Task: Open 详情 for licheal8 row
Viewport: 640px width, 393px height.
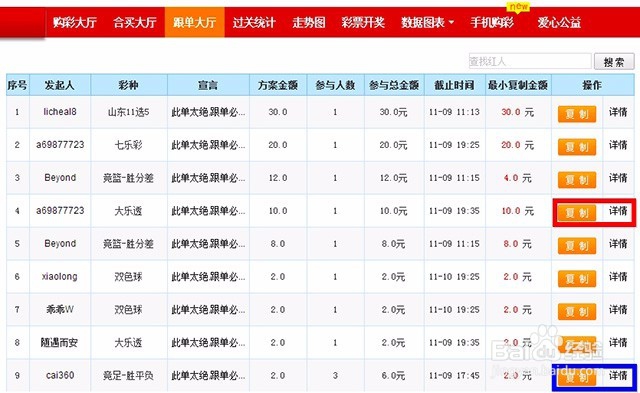Action: tap(618, 112)
